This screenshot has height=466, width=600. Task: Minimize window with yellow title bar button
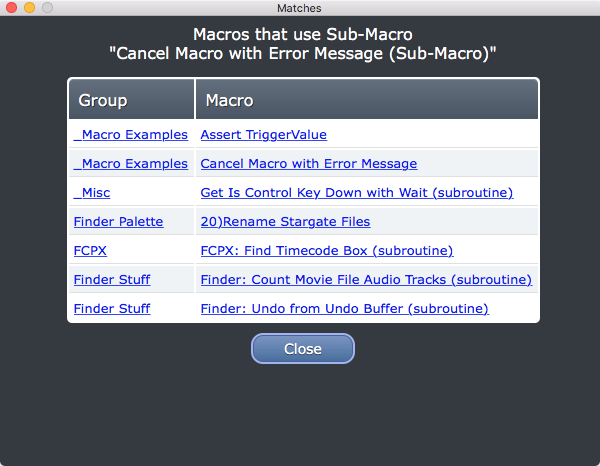tap(29, 7)
